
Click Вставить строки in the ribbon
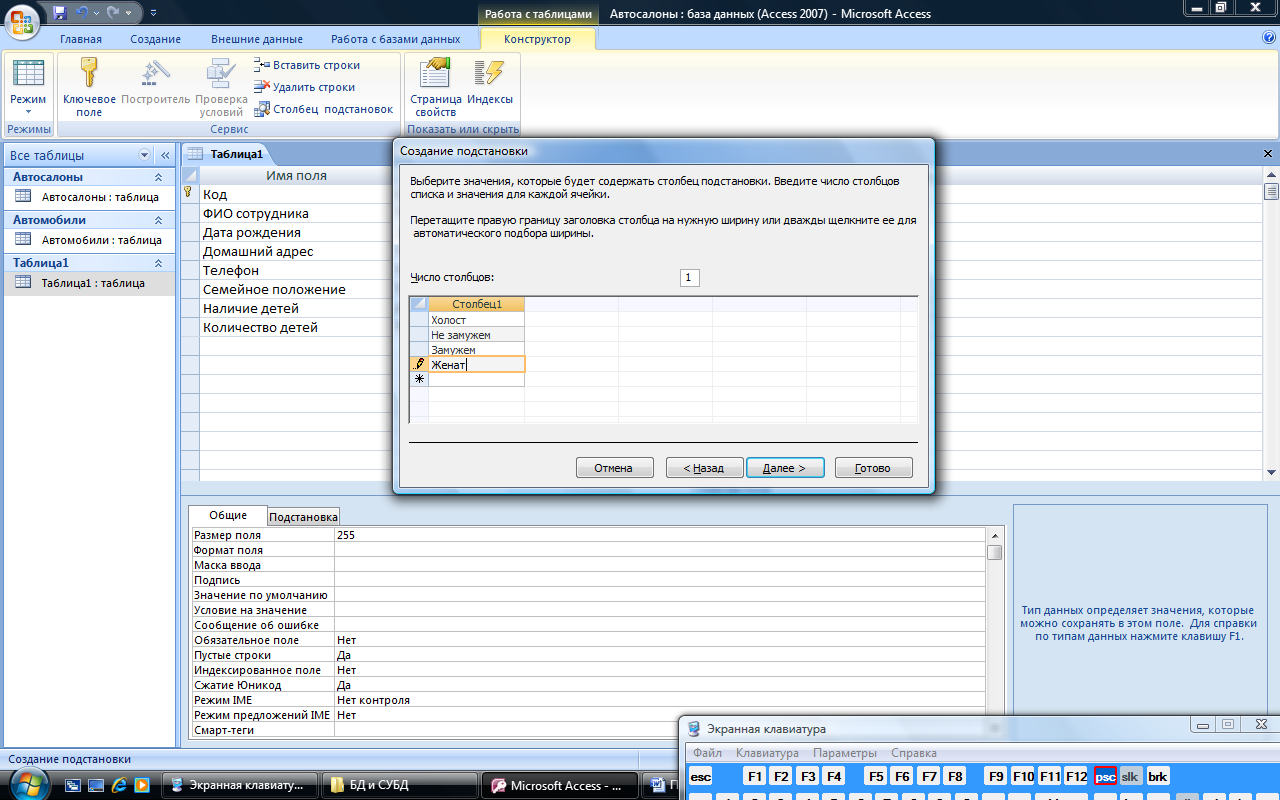coord(307,65)
